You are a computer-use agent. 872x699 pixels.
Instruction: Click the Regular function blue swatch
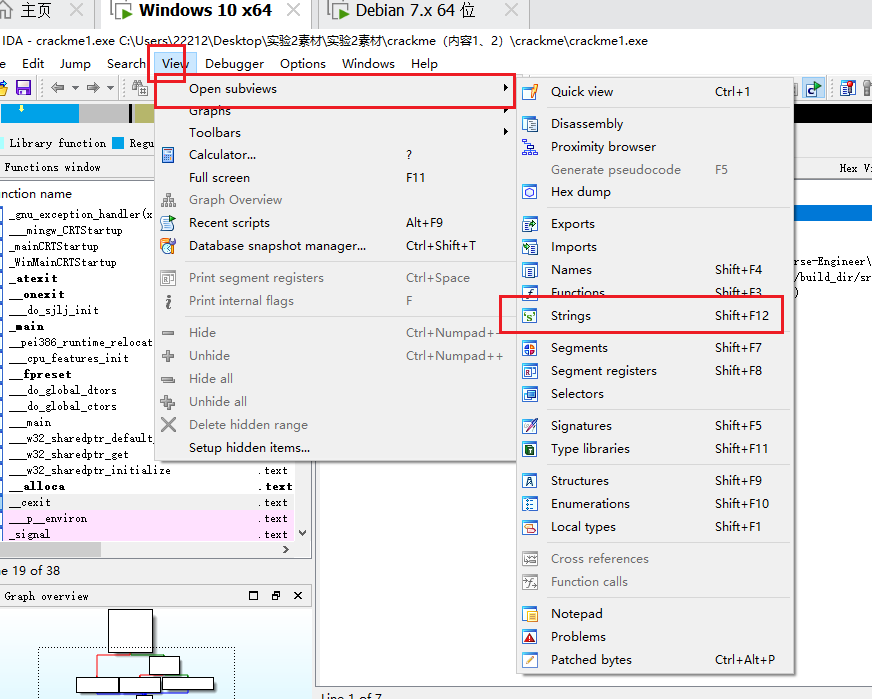[x=118, y=143]
